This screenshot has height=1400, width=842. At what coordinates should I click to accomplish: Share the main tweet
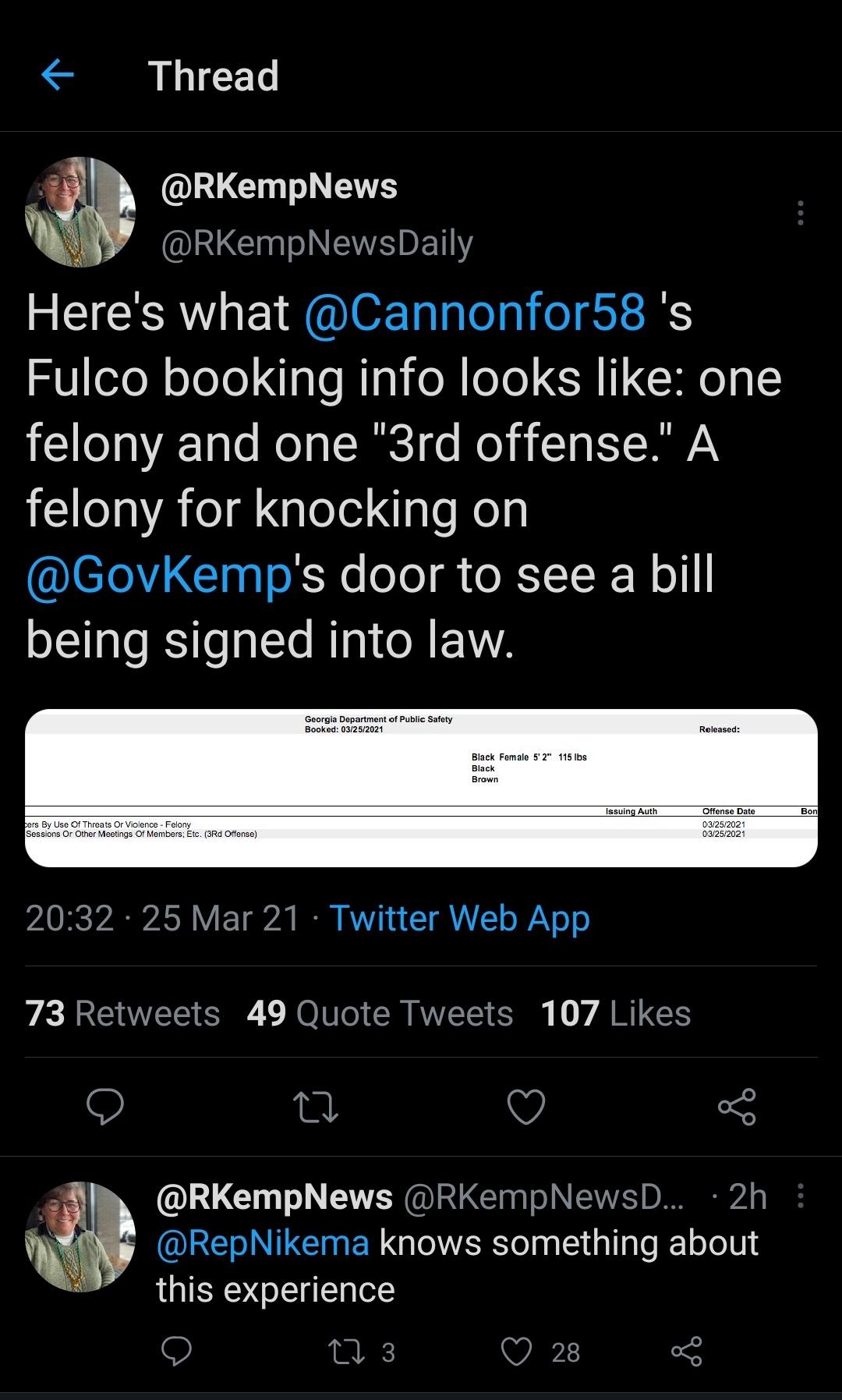pyautogui.click(x=737, y=1107)
